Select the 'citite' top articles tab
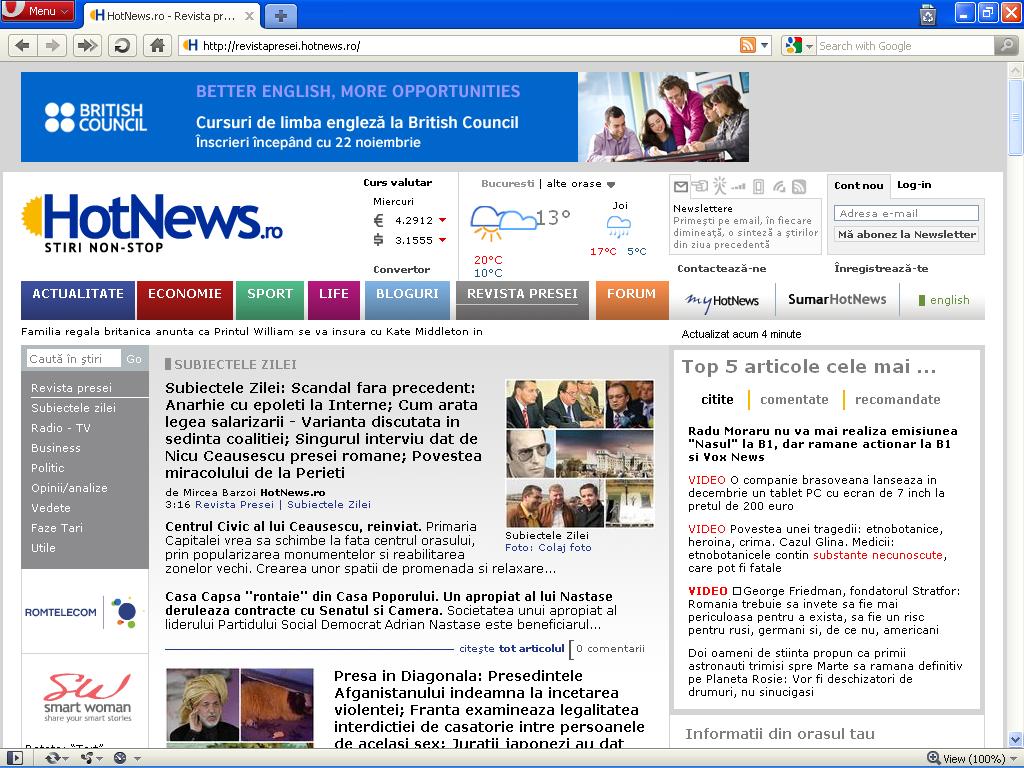Image resolution: width=1024 pixels, height=768 pixels. 717,399
